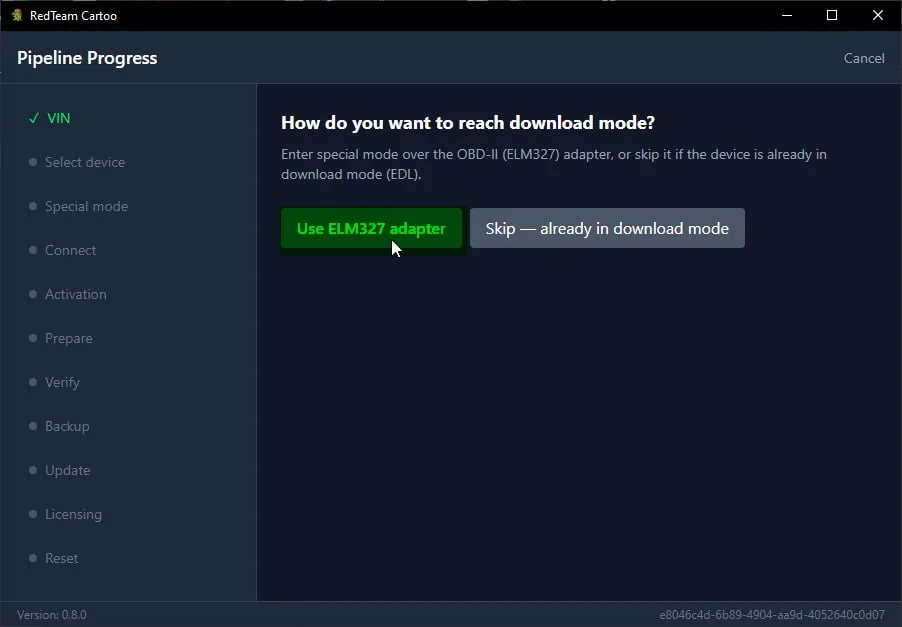
Task: Close the RedTeam Cartoo window
Action: (877, 16)
